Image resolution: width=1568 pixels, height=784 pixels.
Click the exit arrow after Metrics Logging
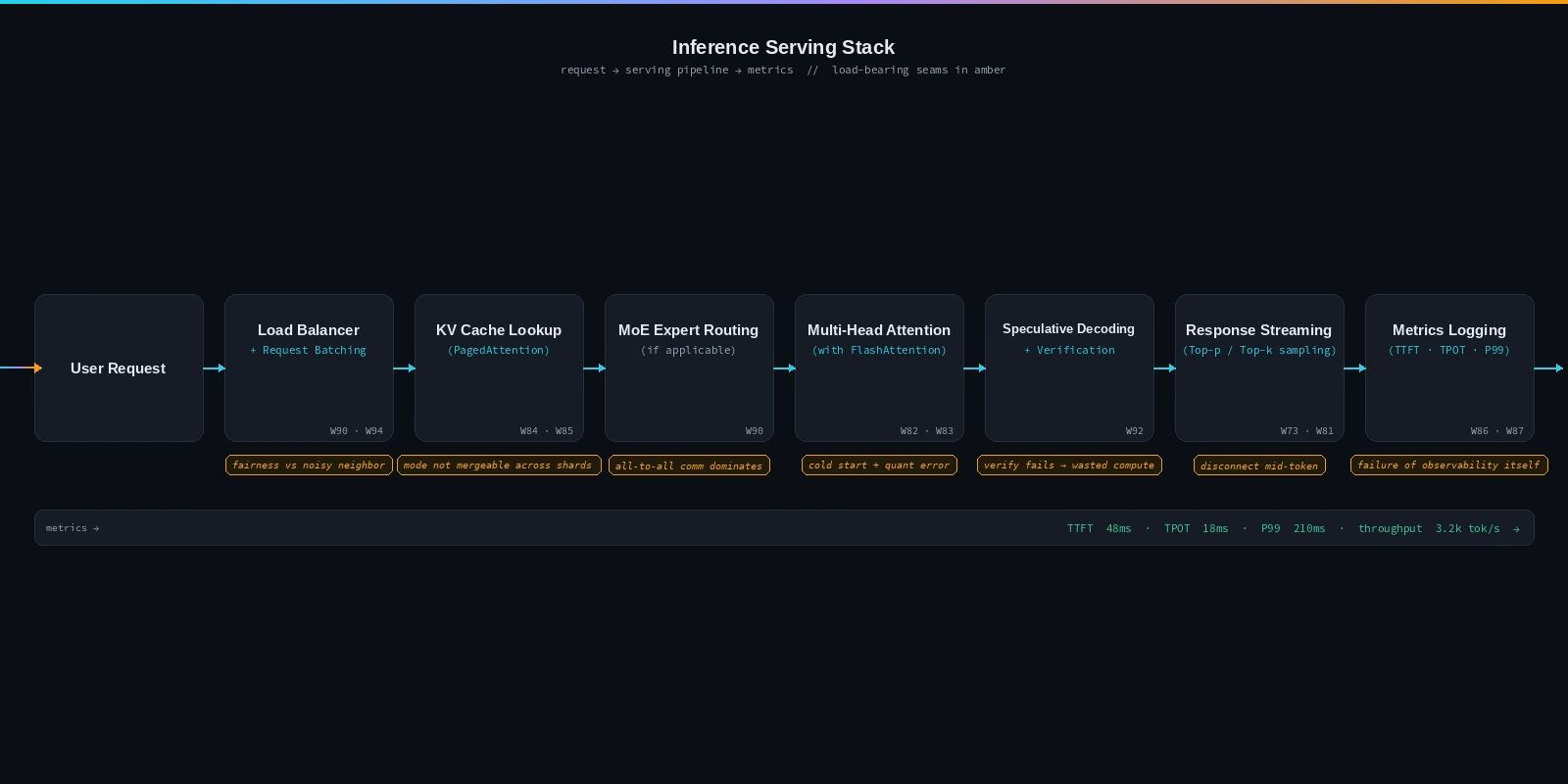click(1548, 368)
